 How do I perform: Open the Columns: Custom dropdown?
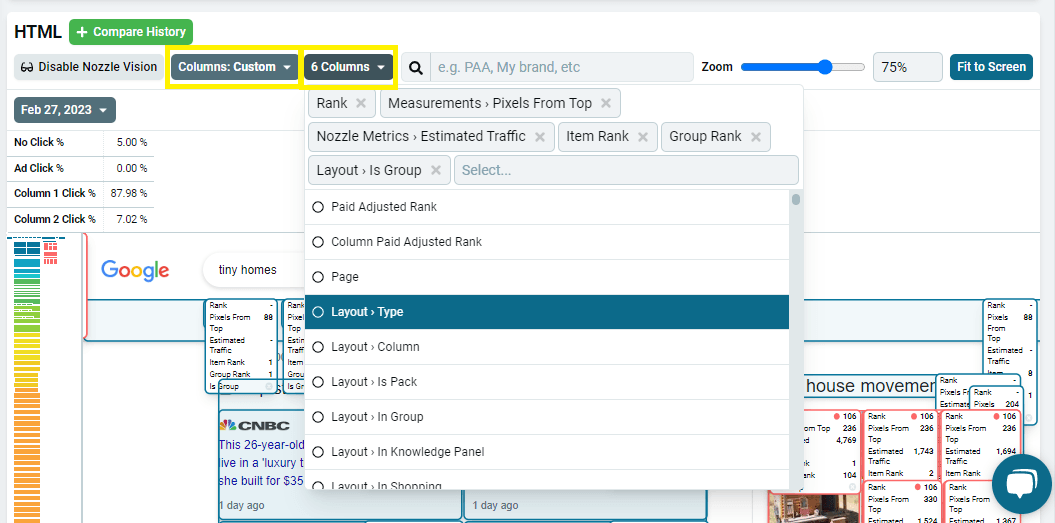[x=235, y=67]
